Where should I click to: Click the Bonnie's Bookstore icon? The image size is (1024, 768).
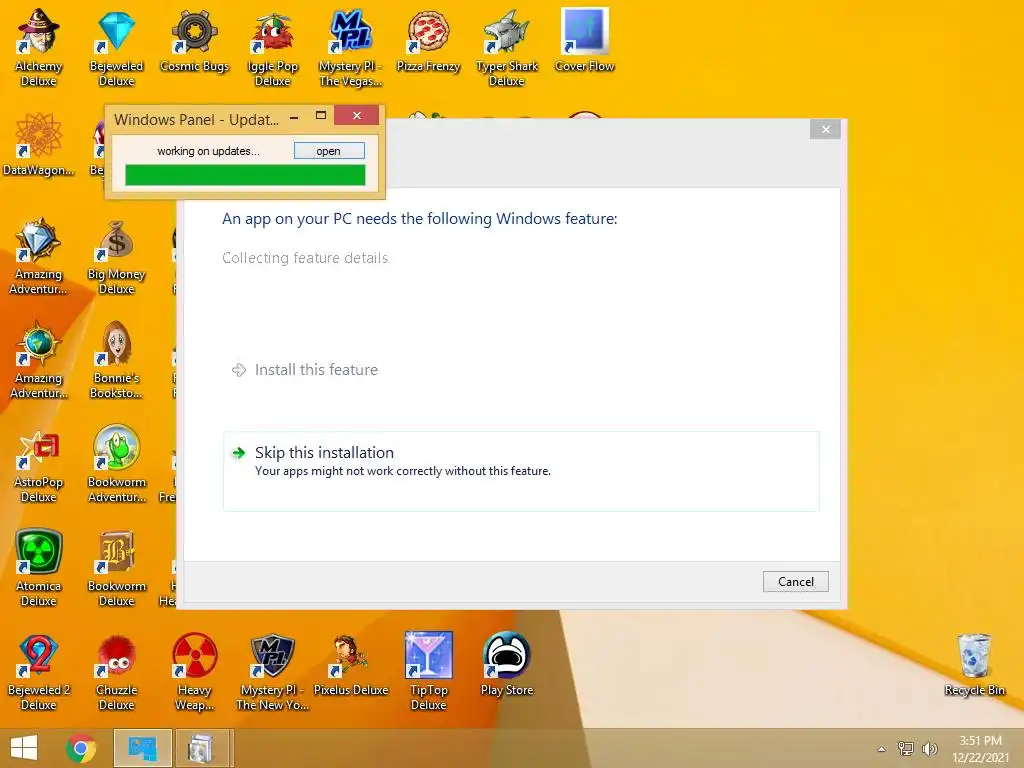[x=116, y=359]
